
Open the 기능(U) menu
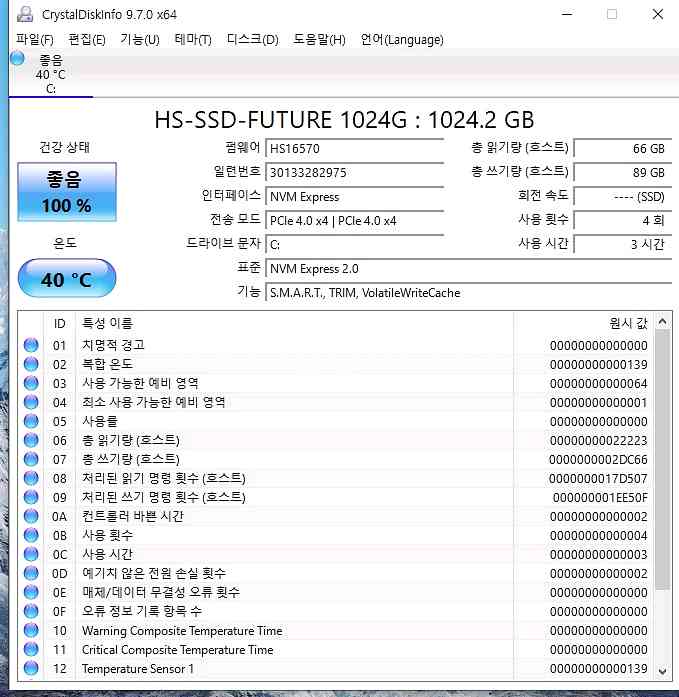[x=140, y=40]
